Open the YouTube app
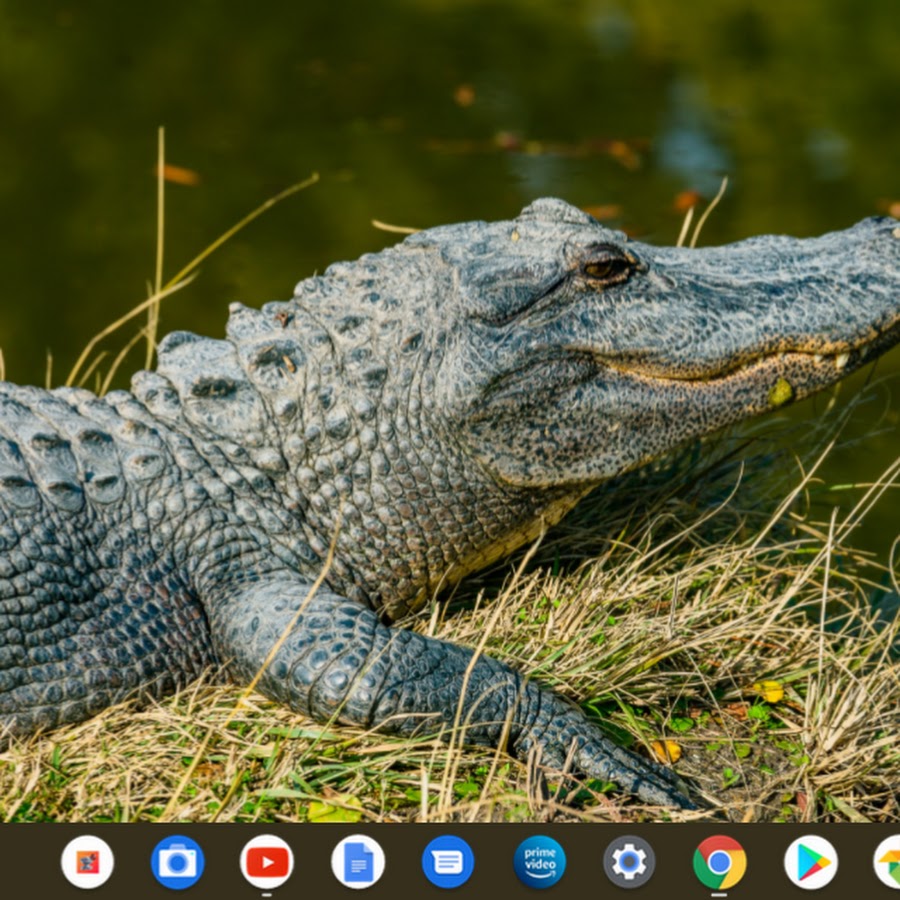 [x=267, y=862]
